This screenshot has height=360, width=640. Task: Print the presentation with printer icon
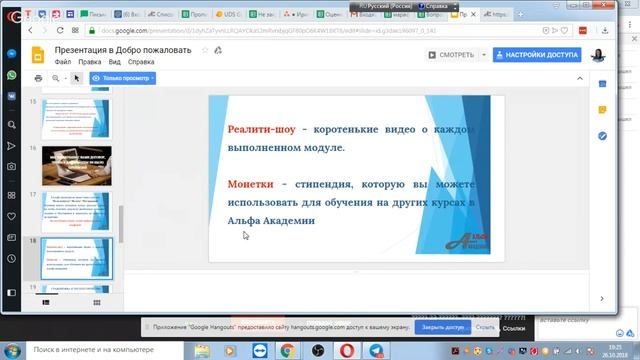tap(38, 78)
